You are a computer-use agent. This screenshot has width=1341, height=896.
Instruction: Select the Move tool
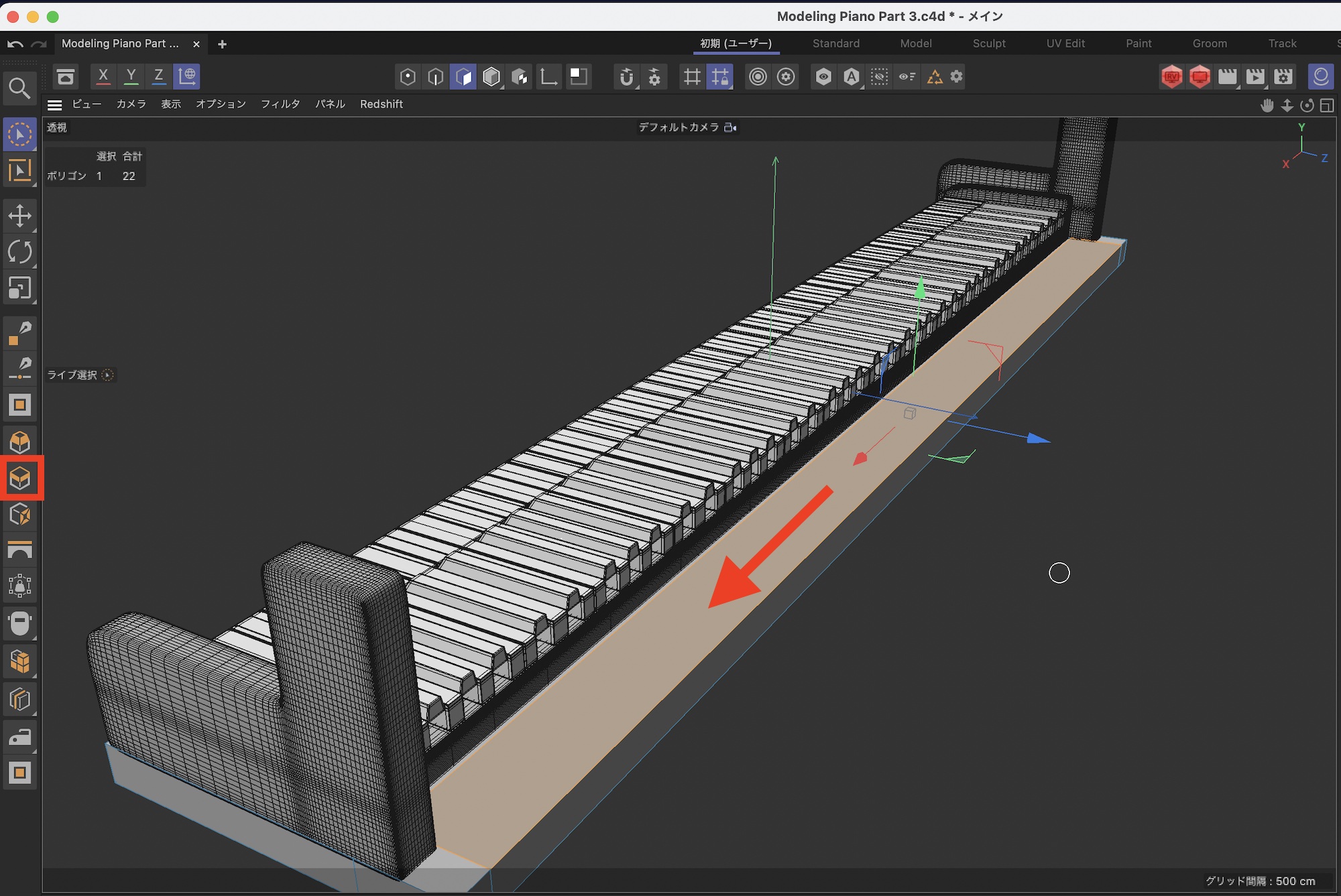point(19,216)
